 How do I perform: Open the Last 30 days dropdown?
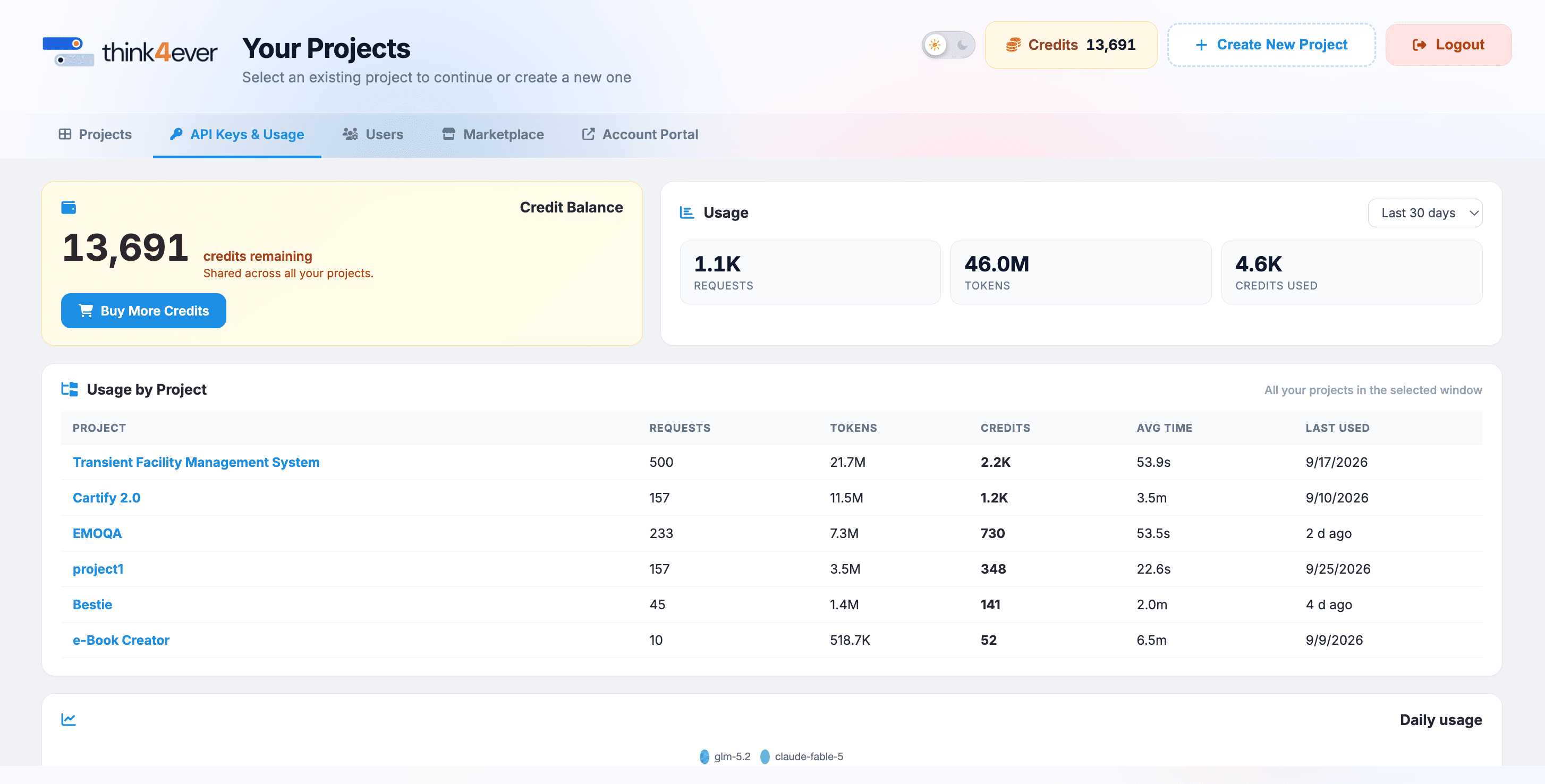(x=1425, y=213)
